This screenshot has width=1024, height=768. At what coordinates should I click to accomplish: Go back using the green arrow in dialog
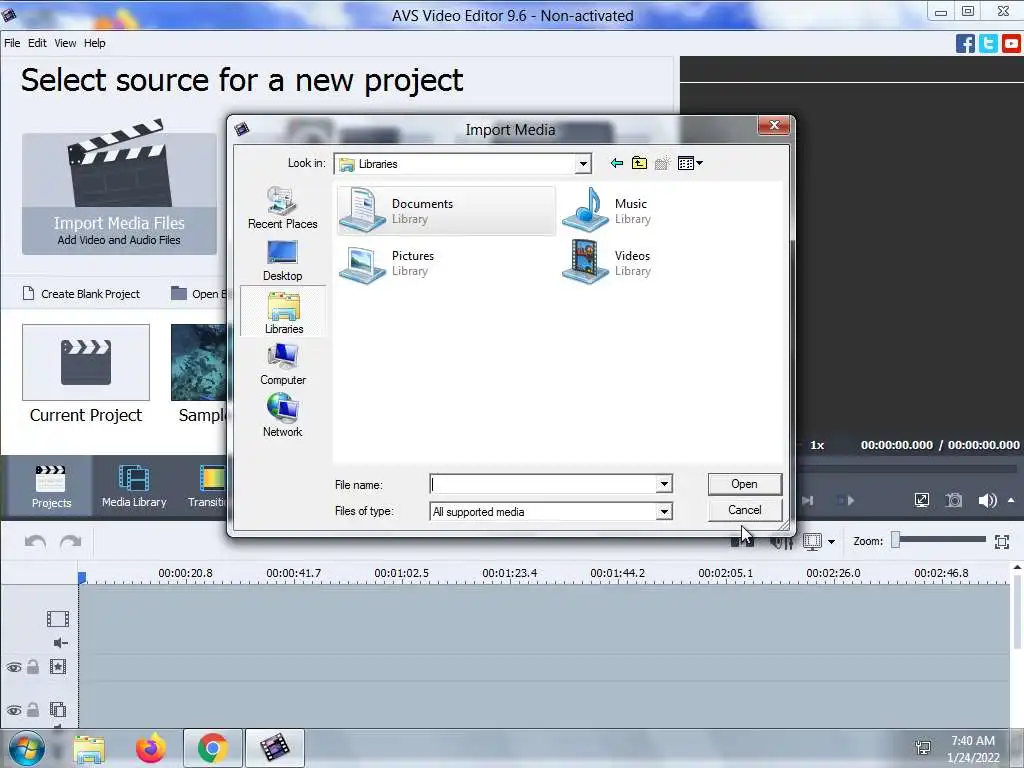click(616, 163)
